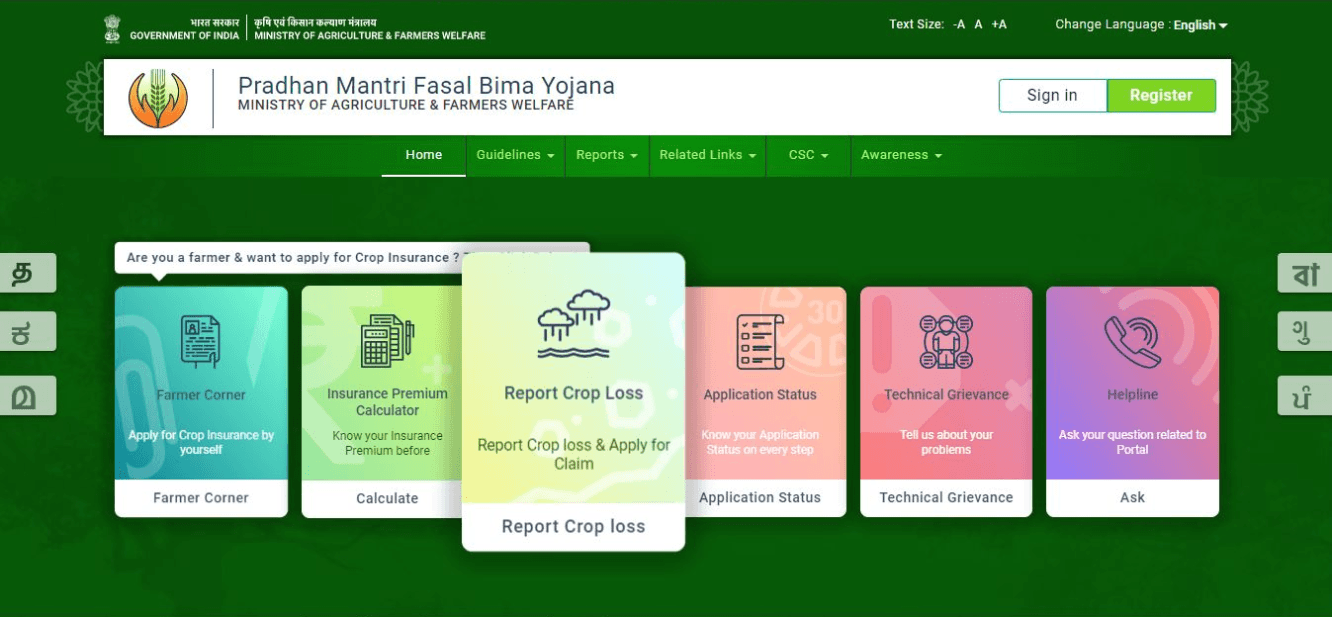
Task: Click the Helpline phone icon
Action: tap(1132, 341)
